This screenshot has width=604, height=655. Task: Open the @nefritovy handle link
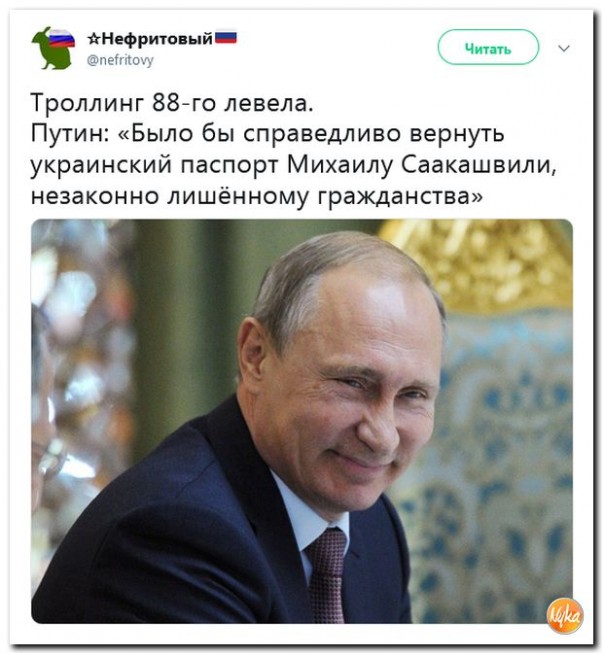click(120, 61)
